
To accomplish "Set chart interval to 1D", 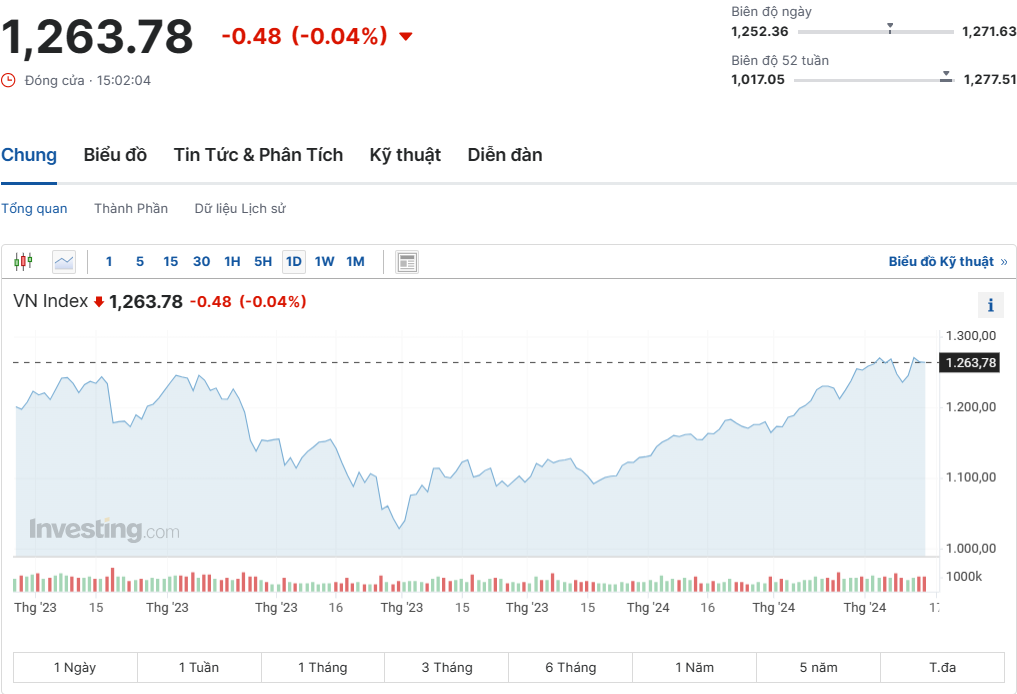I will (x=293, y=262).
